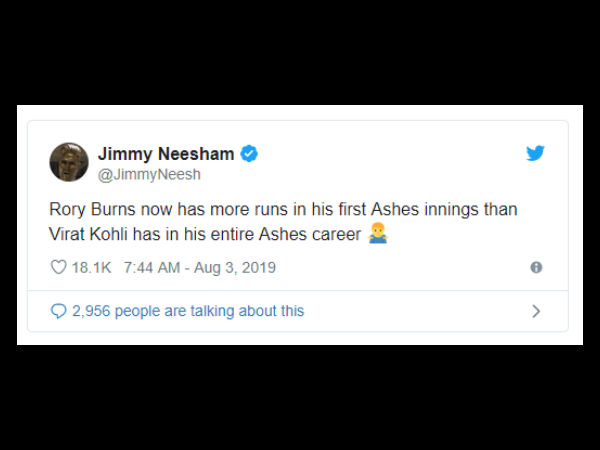This screenshot has height=450, width=600.
Task: Open "2,956 people are talking about this"
Action: click(x=188, y=311)
